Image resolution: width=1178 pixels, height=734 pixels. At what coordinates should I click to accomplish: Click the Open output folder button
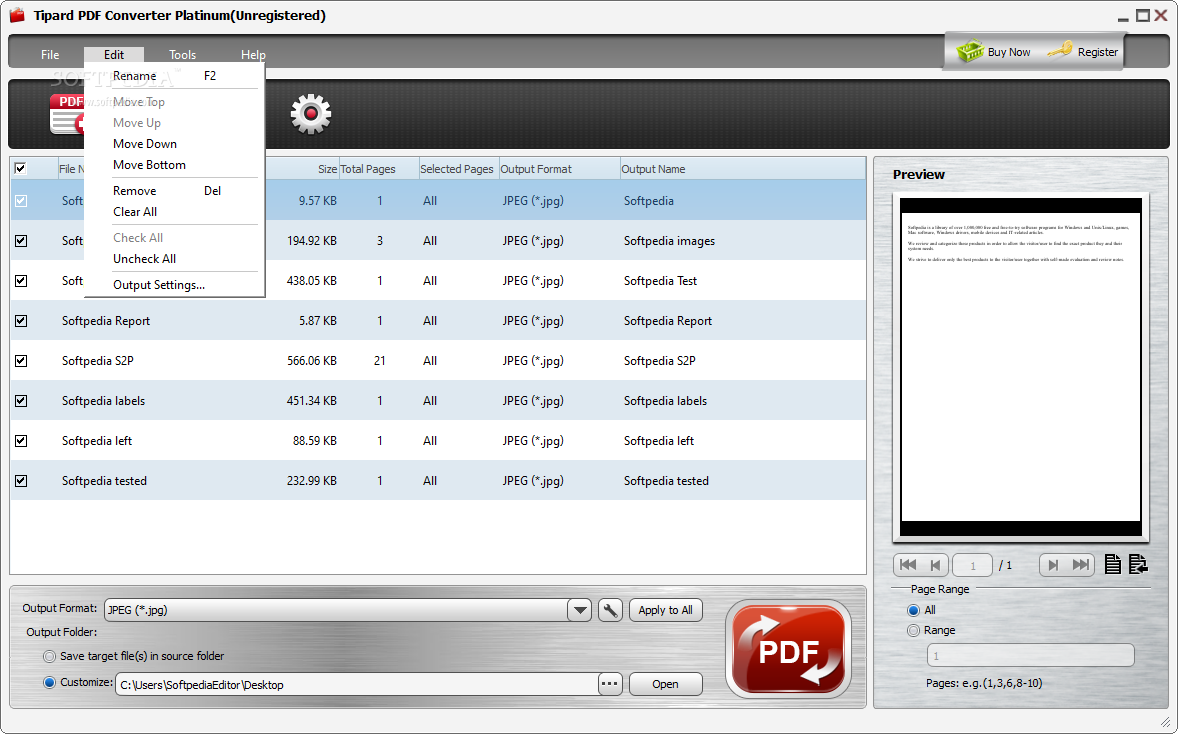[666, 684]
